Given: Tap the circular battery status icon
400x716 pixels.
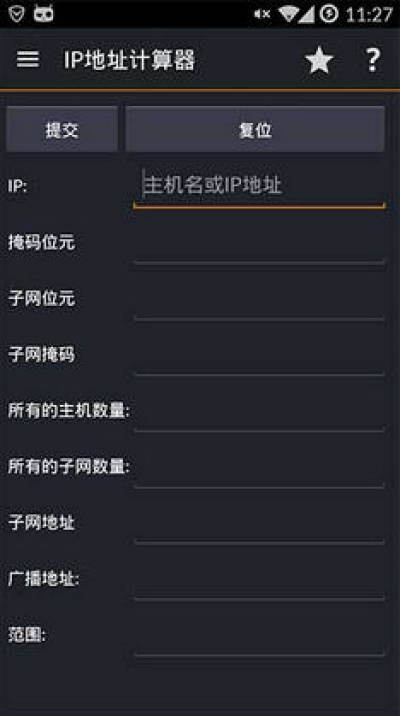Looking at the screenshot, I should pyautogui.click(x=329, y=14).
